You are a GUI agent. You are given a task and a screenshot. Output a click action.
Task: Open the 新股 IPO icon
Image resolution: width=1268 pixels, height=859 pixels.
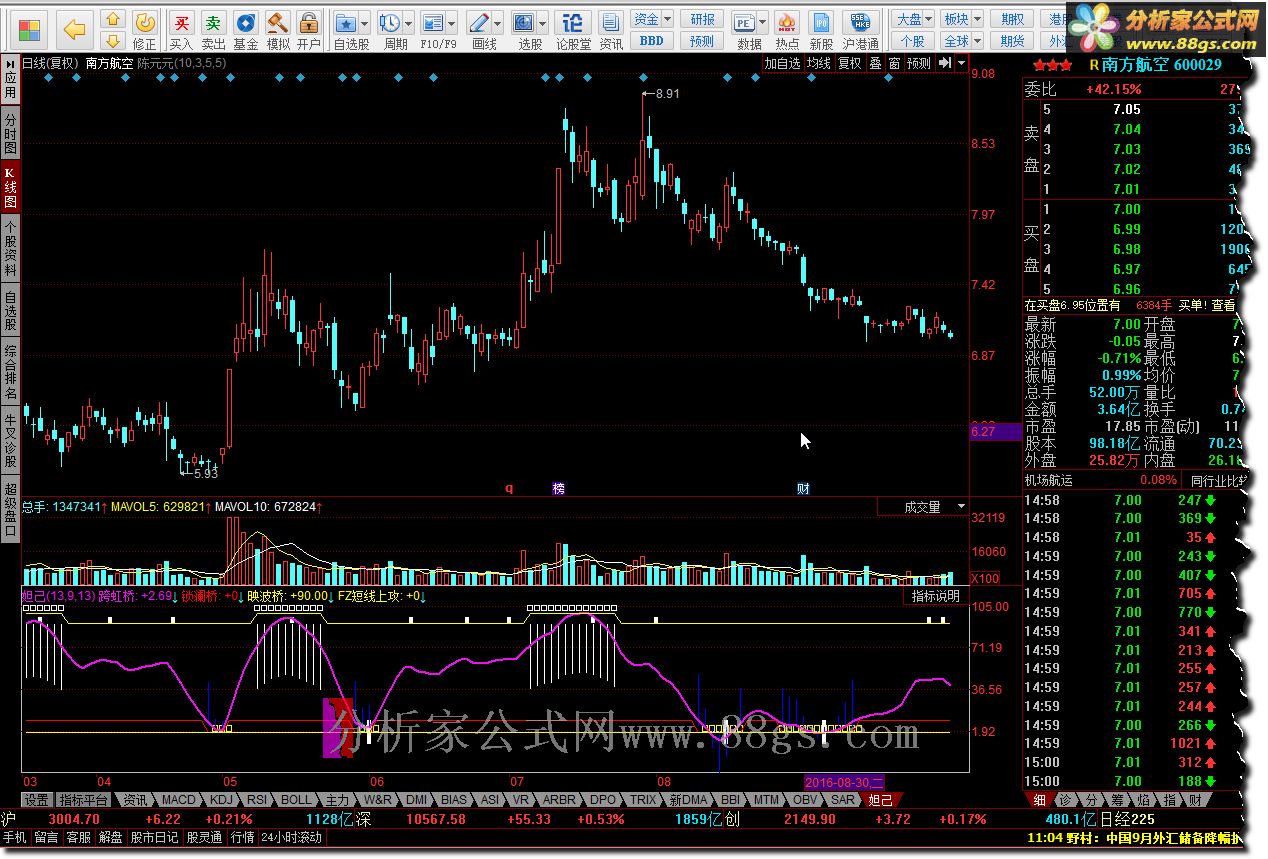(821, 29)
